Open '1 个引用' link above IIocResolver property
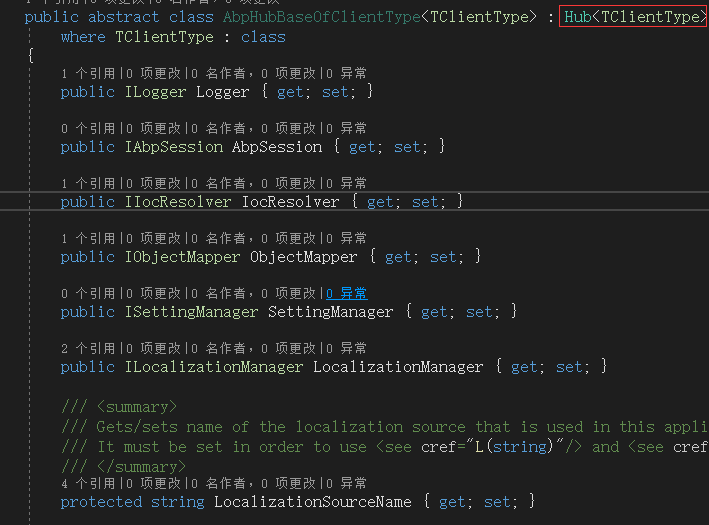 [88, 184]
